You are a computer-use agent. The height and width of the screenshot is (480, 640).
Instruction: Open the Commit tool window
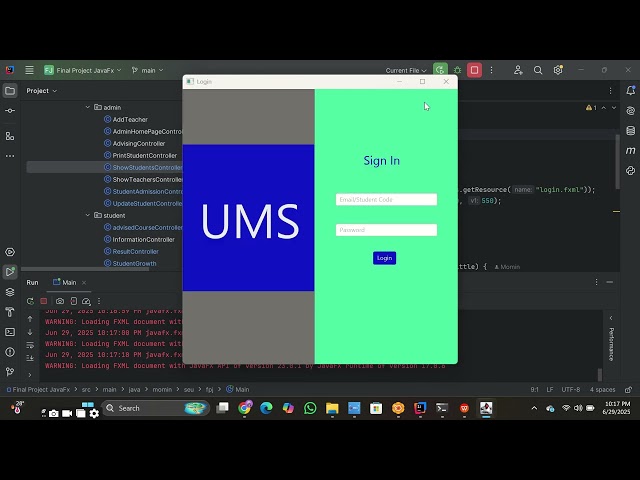(x=10, y=111)
